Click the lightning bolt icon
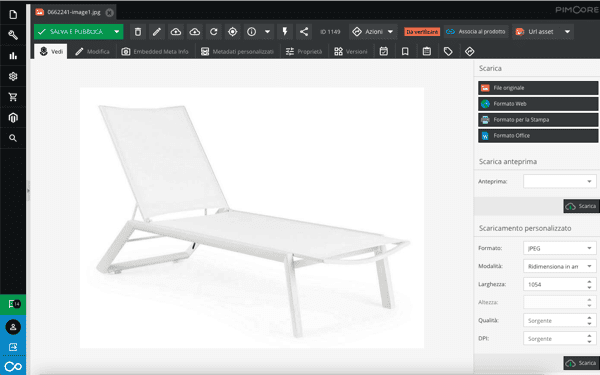Viewport: 600px width, 375px height. (285, 32)
